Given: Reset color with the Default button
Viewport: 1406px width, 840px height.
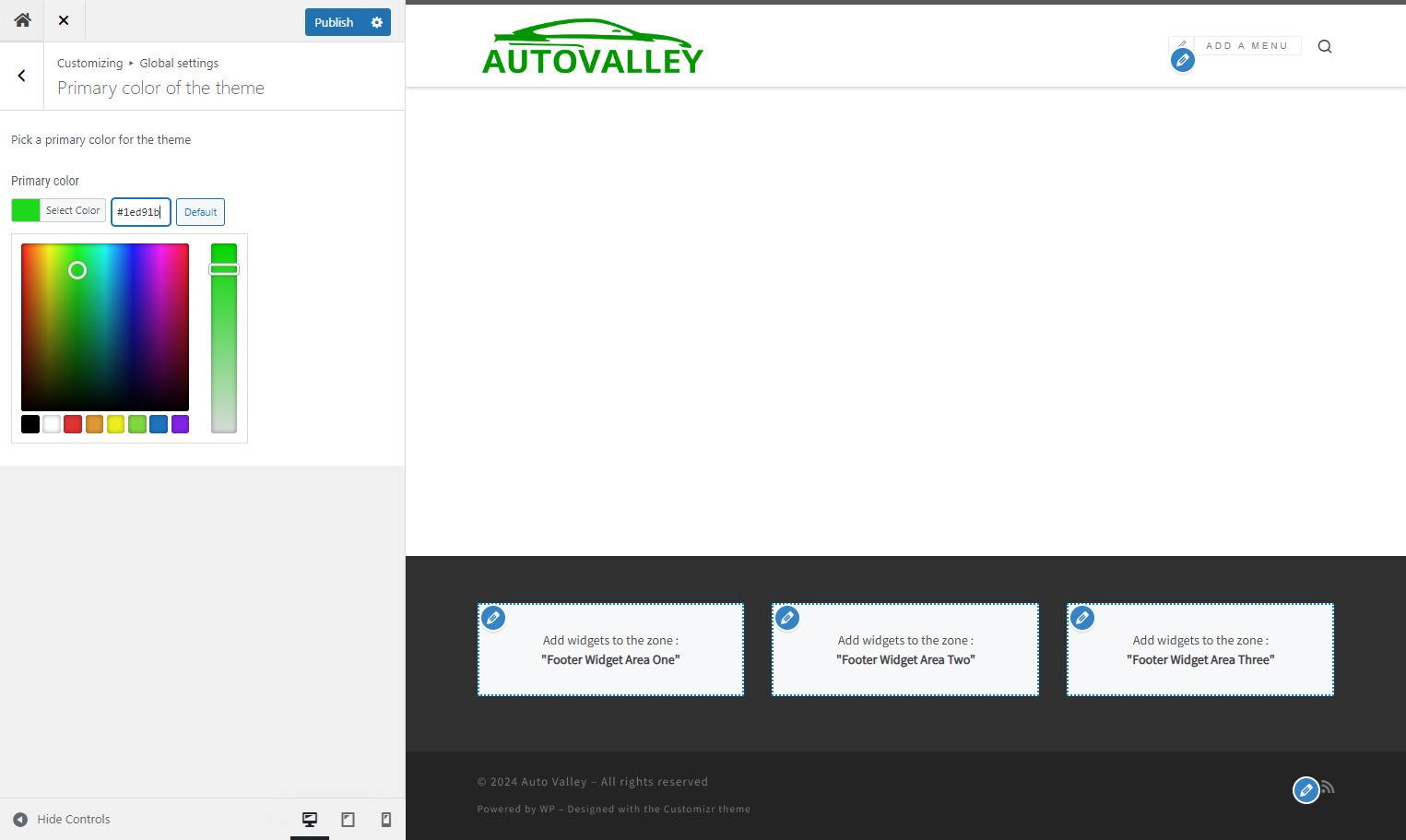Looking at the screenshot, I should (200, 212).
